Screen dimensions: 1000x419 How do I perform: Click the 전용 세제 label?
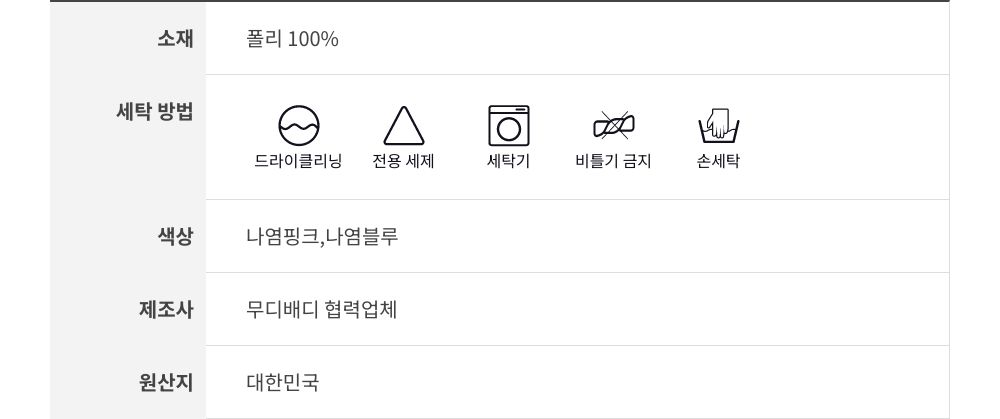(403, 161)
